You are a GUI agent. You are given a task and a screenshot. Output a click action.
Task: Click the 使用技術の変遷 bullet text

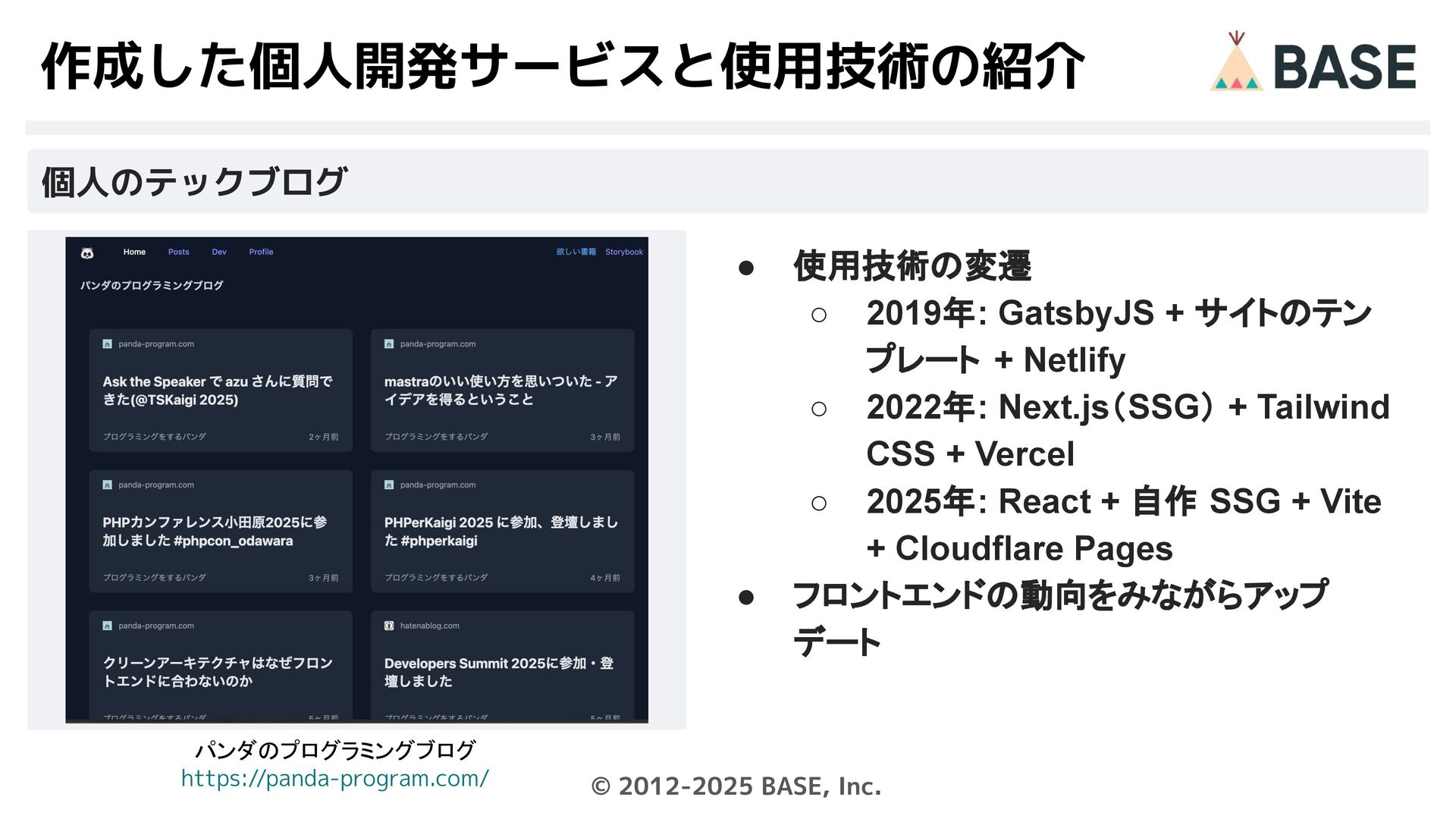point(912,266)
